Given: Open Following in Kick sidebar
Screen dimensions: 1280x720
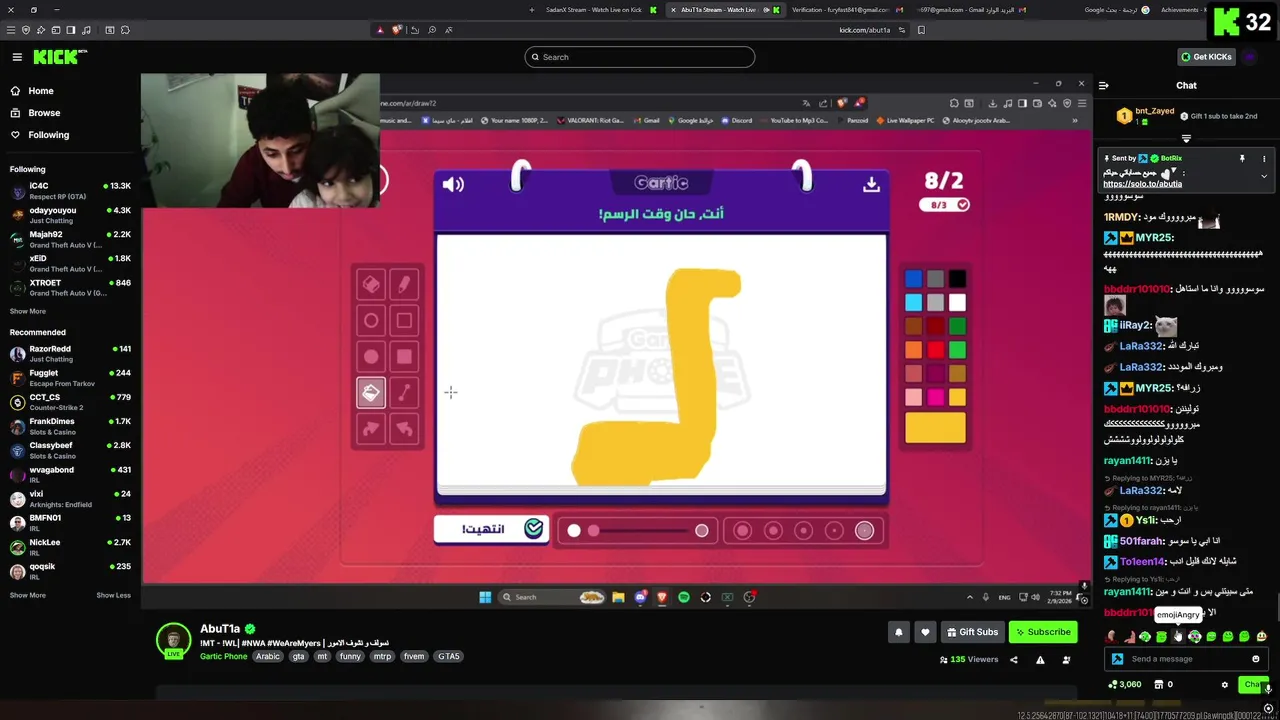Looking at the screenshot, I should [x=48, y=135].
